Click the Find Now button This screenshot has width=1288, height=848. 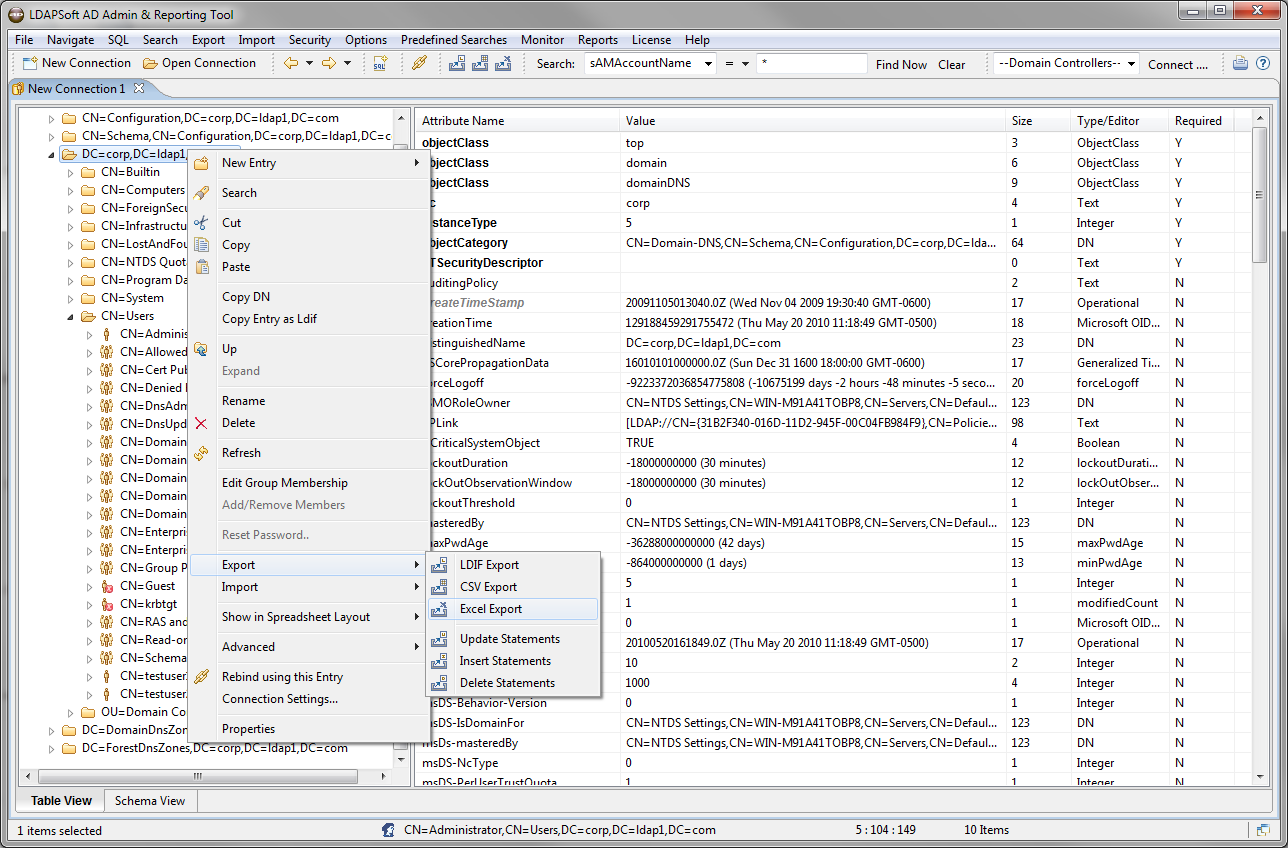click(x=901, y=64)
